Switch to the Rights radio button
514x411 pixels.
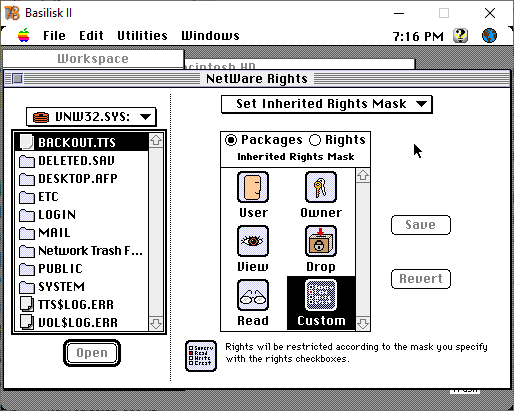click(315, 140)
